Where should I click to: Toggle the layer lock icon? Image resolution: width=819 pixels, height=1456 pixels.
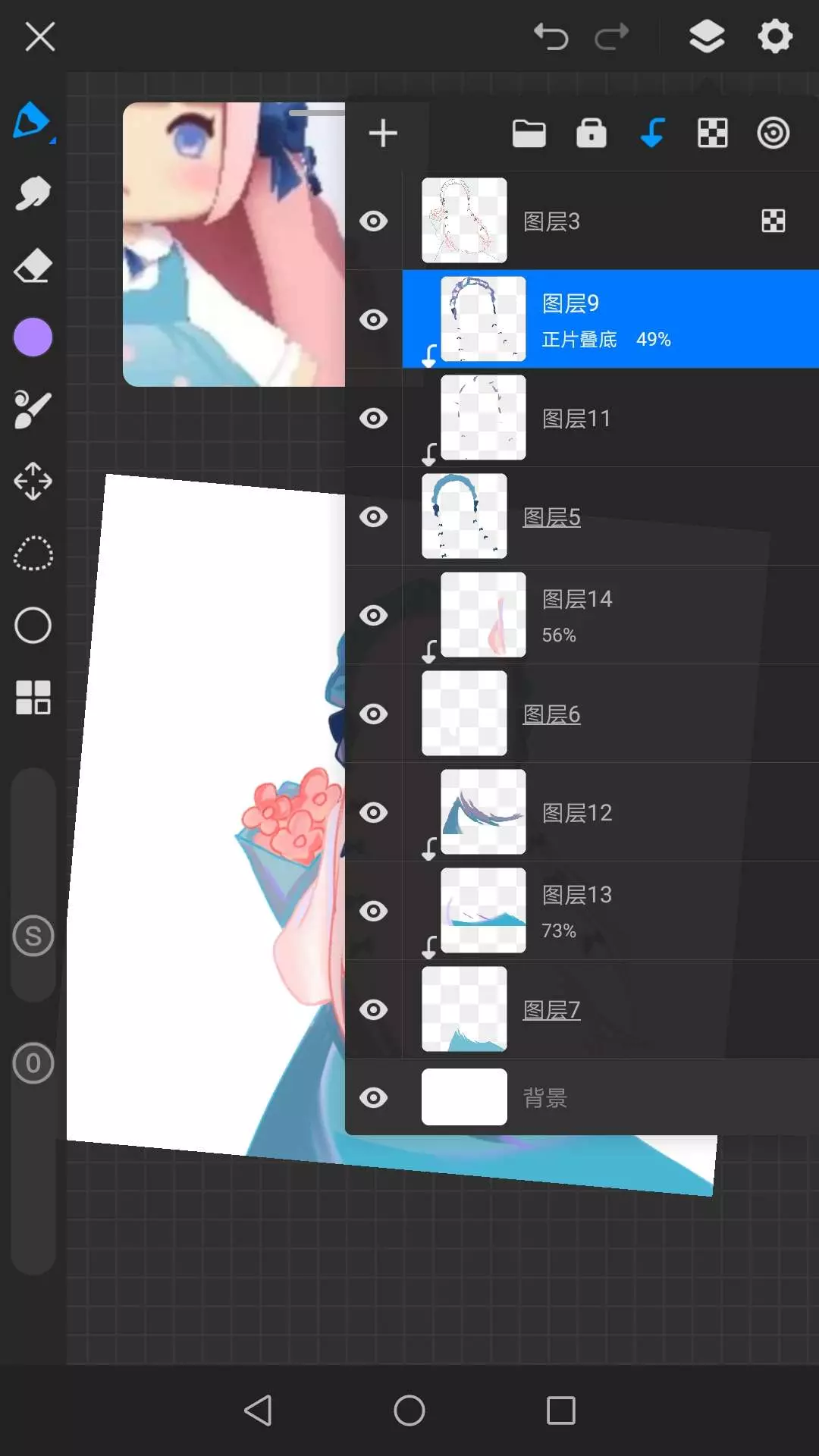[591, 133]
